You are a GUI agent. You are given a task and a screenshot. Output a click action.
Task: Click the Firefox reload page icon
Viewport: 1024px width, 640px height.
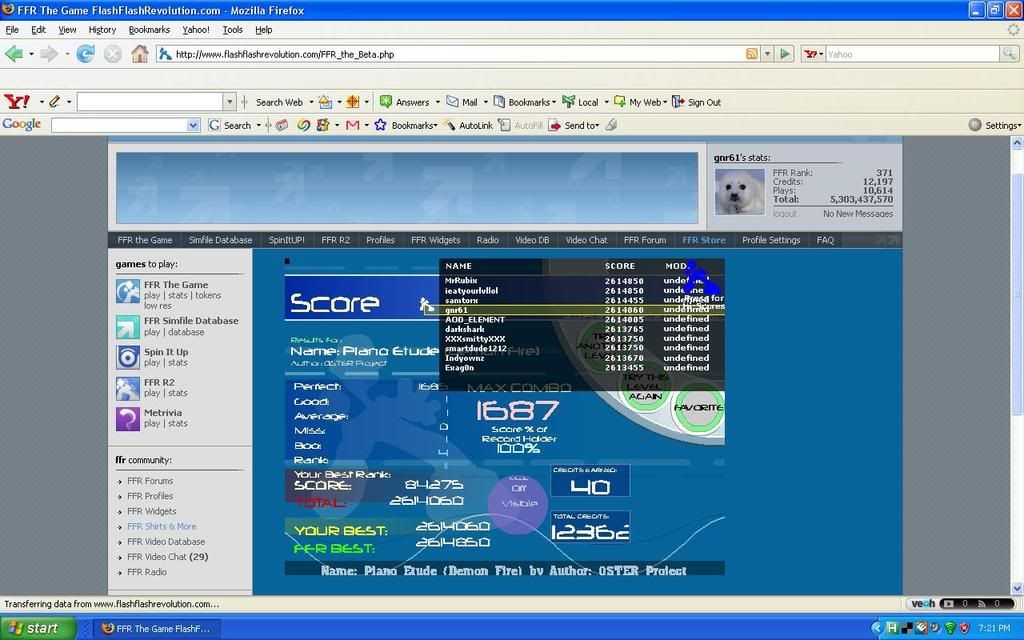tap(85, 54)
